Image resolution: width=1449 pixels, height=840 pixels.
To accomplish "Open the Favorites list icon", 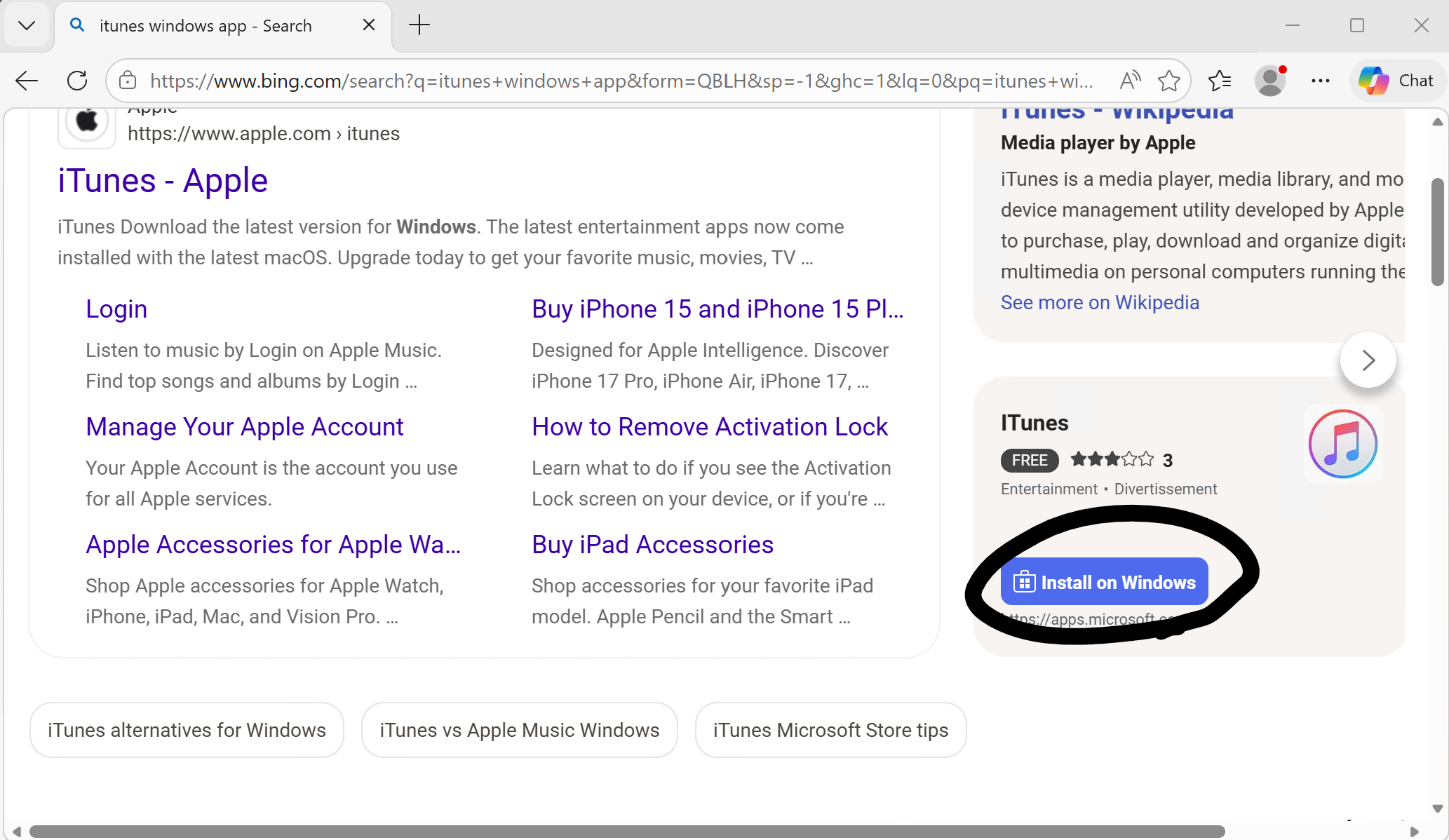I will click(1220, 81).
